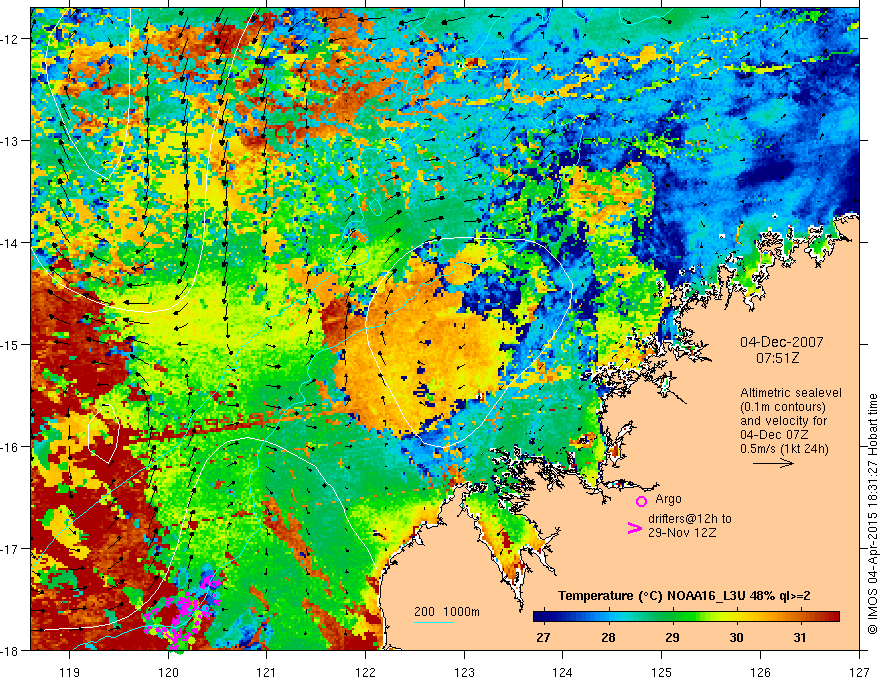Click the longitude axis label 119
Screen dimensions: 880x680
[x=70, y=672]
